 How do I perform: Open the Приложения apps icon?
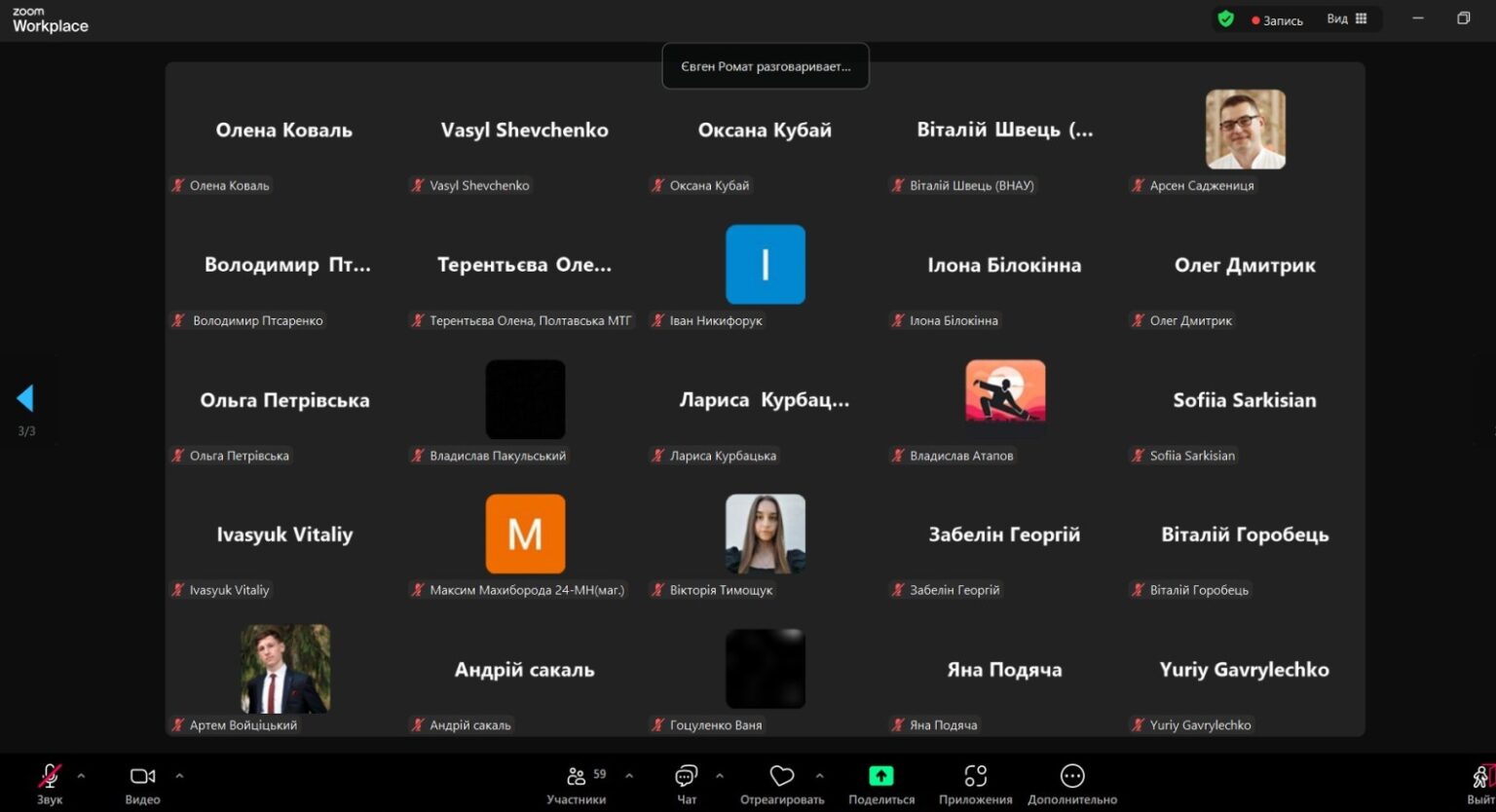tap(975, 776)
